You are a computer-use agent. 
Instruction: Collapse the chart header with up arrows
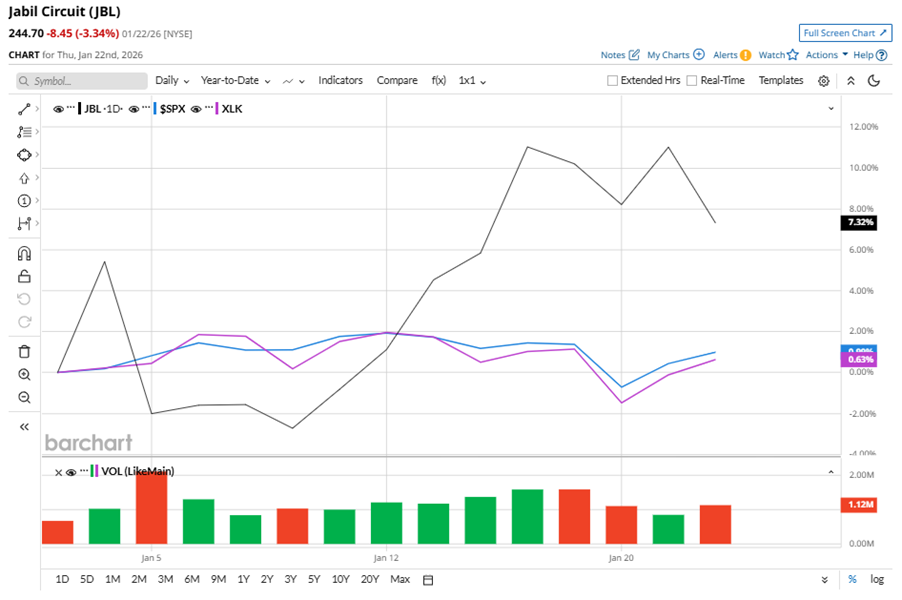pos(850,81)
